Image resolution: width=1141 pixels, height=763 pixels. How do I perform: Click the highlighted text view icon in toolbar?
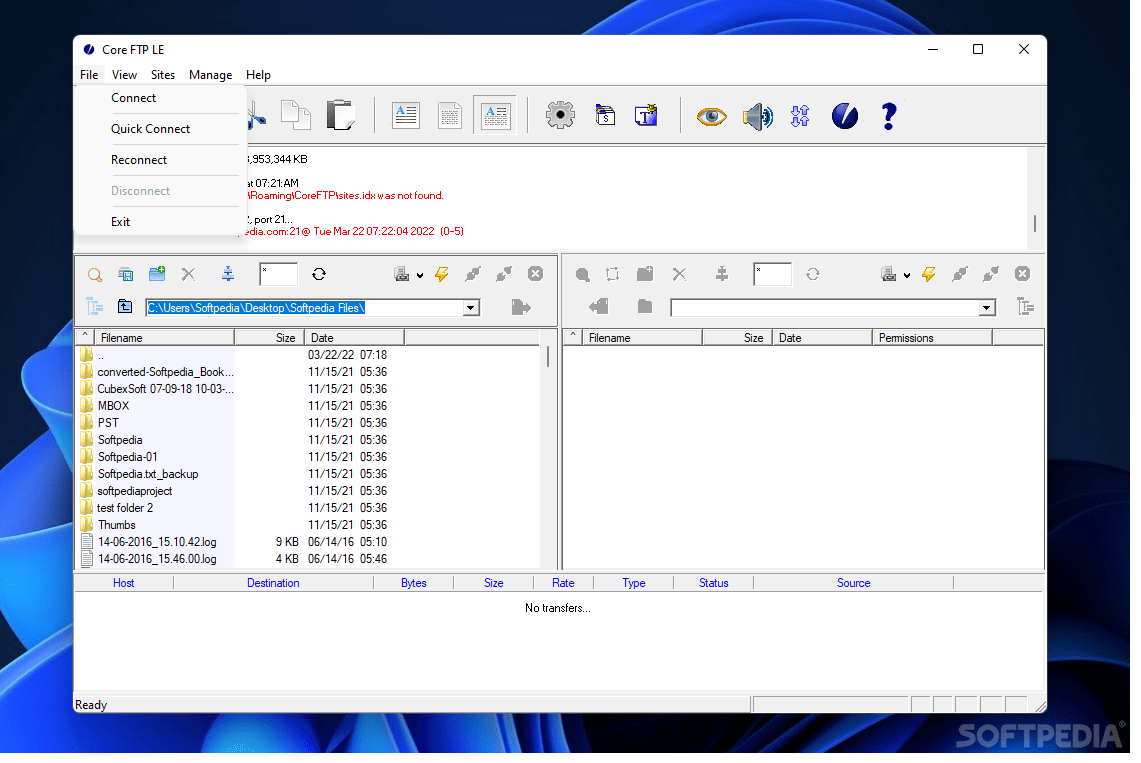pos(495,115)
